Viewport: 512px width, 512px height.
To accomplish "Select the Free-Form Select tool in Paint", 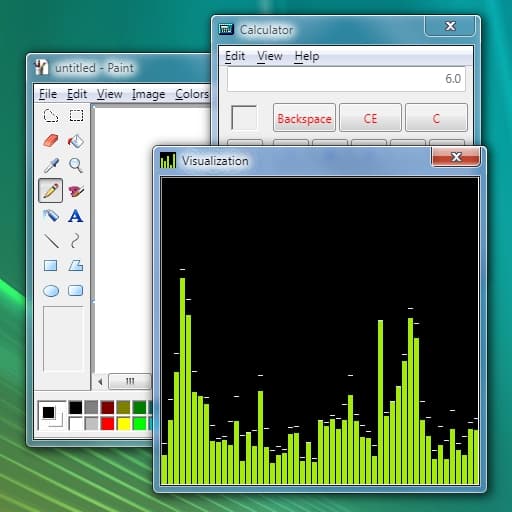I will coord(51,116).
